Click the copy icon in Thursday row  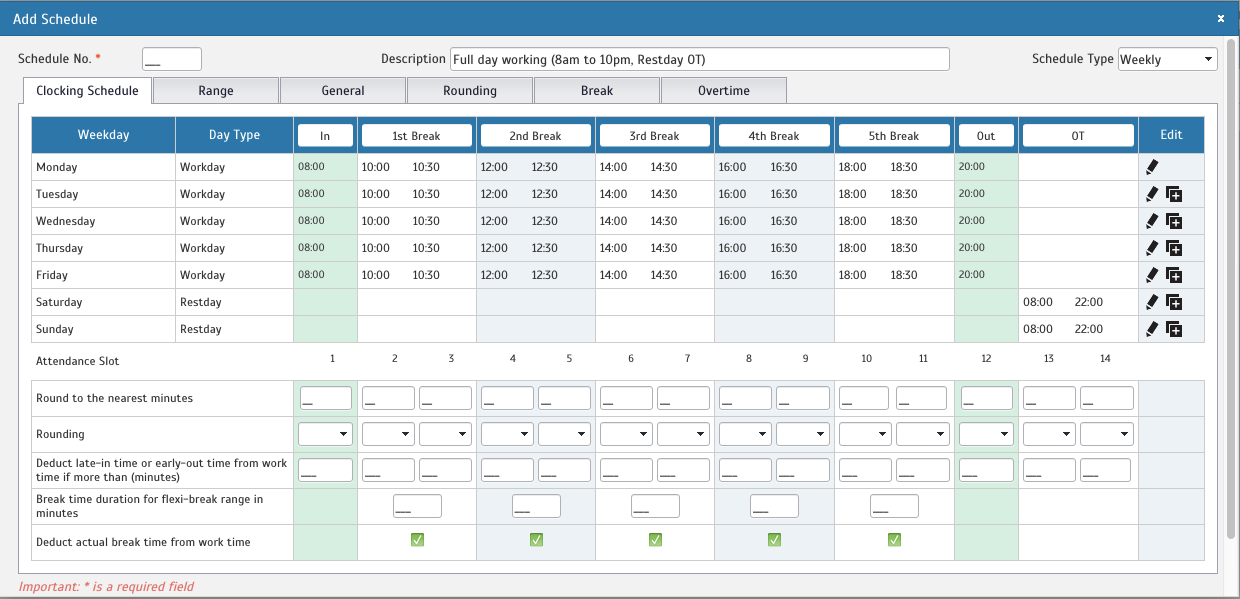point(1174,248)
